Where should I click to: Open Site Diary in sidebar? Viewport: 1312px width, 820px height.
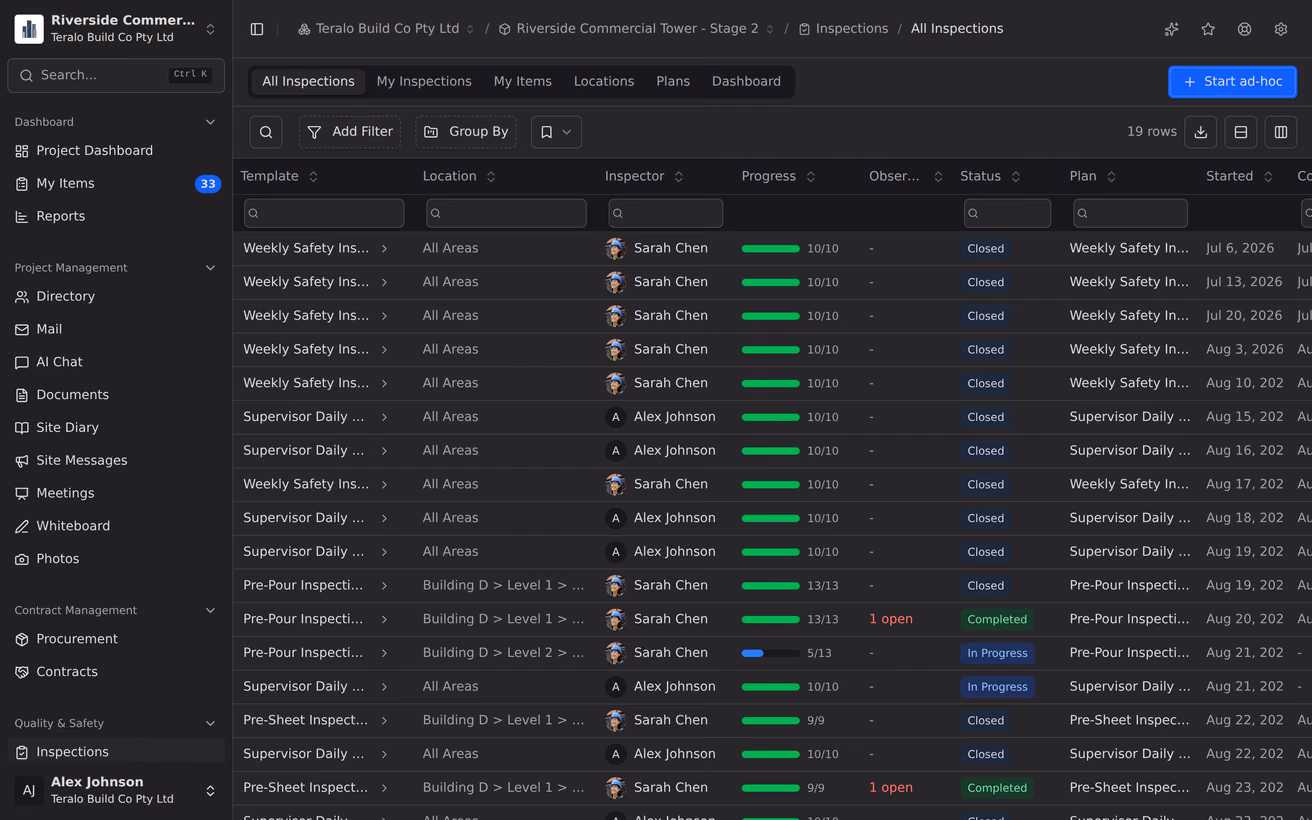point(116,428)
